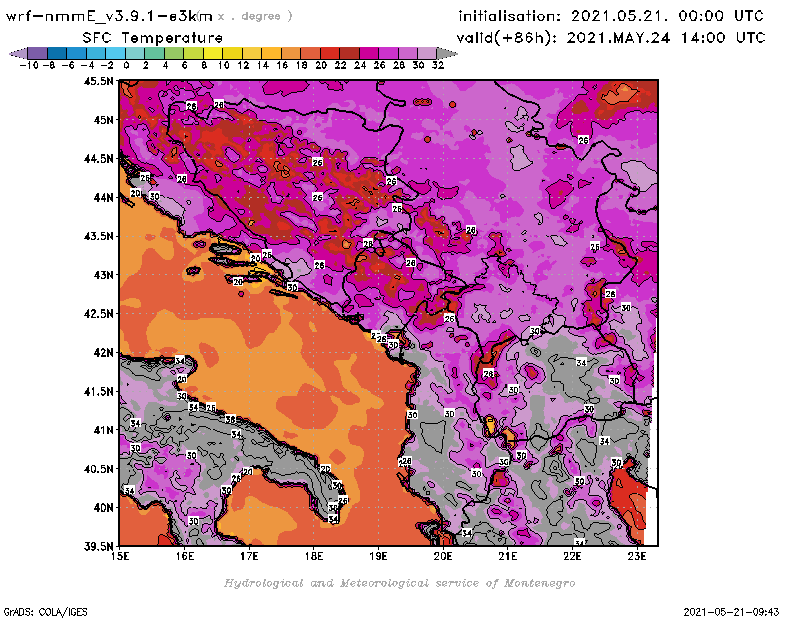Click the dark red 22 to 24 legend swatch
This screenshot has width=800, height=618.
tap(349, 53)
